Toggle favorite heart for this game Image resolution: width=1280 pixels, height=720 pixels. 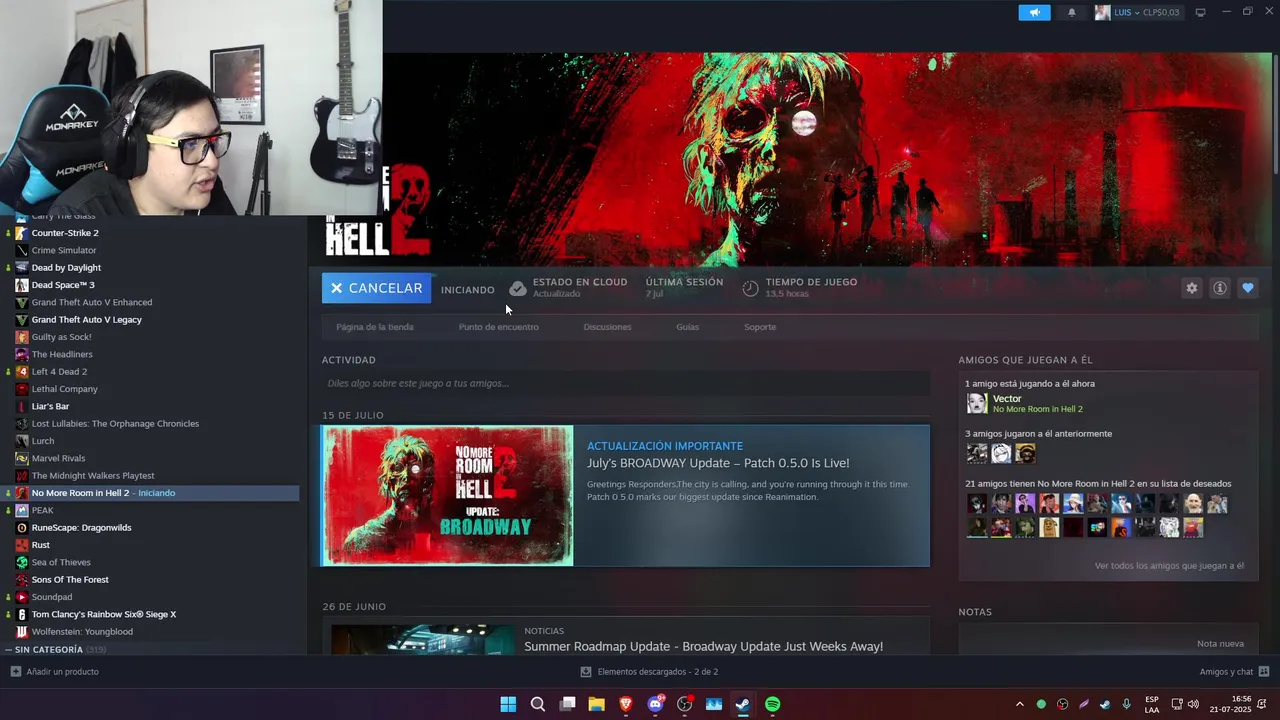click(x=1247, y=288)
